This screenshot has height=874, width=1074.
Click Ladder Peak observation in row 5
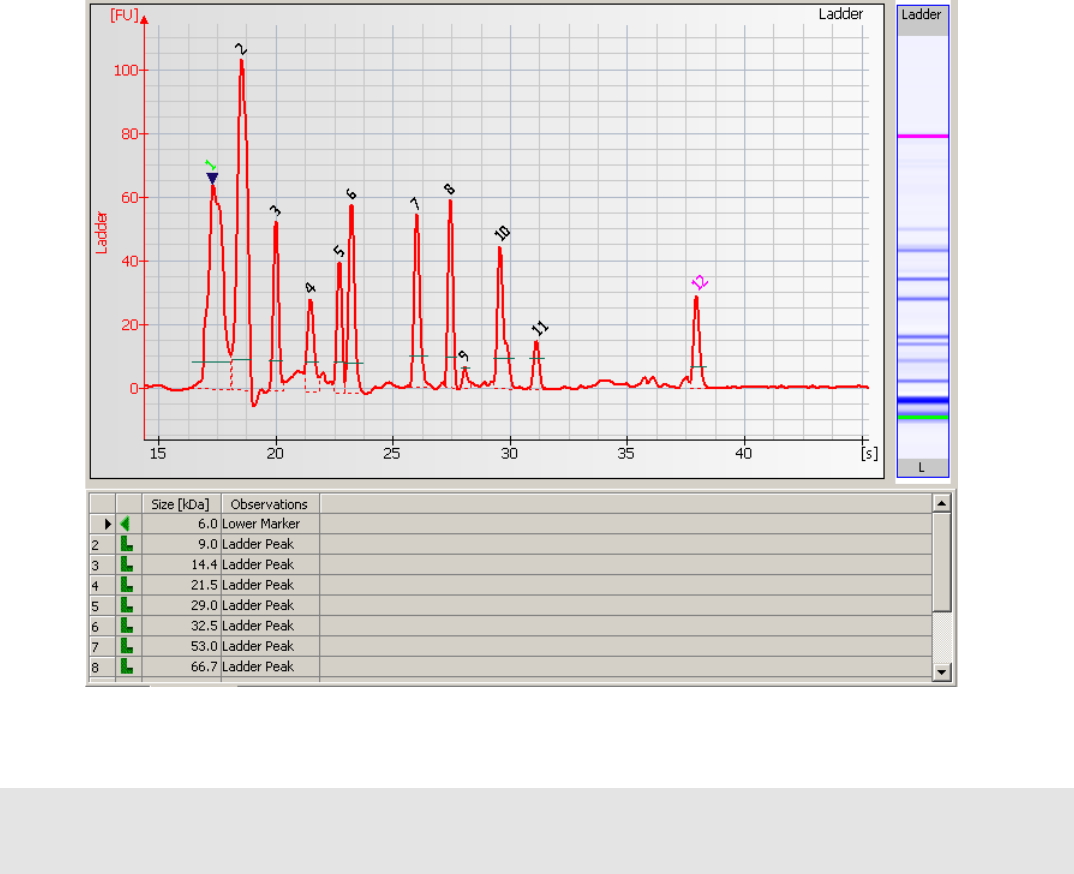pyautogui.click(x=270, y=605)
